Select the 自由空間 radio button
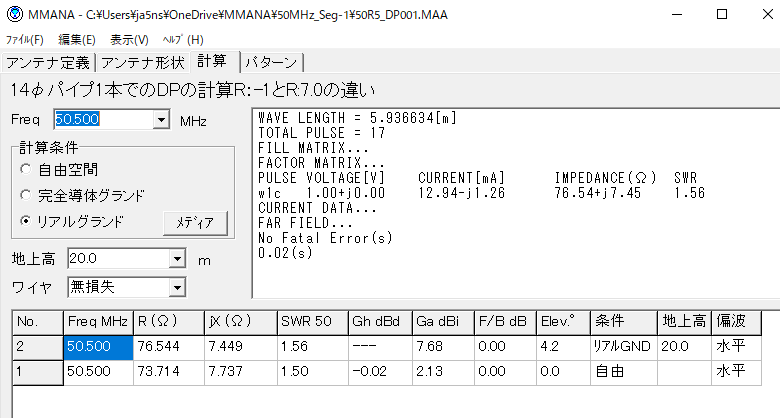780x418 pixels. click(27, 169)
